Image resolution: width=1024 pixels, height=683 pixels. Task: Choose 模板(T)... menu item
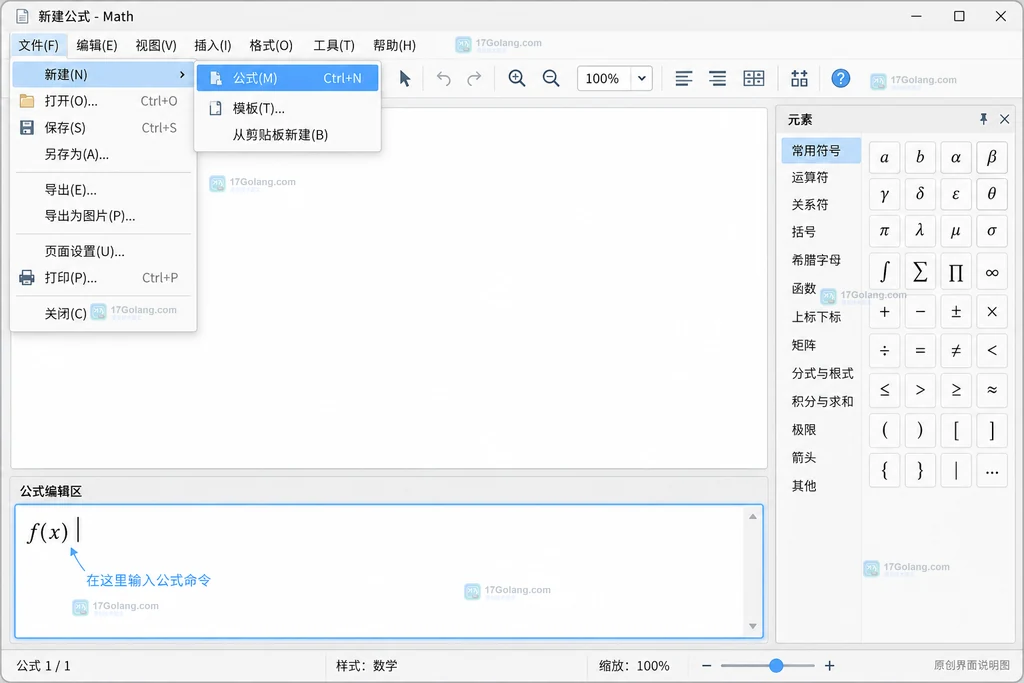[x=287, y=108]
